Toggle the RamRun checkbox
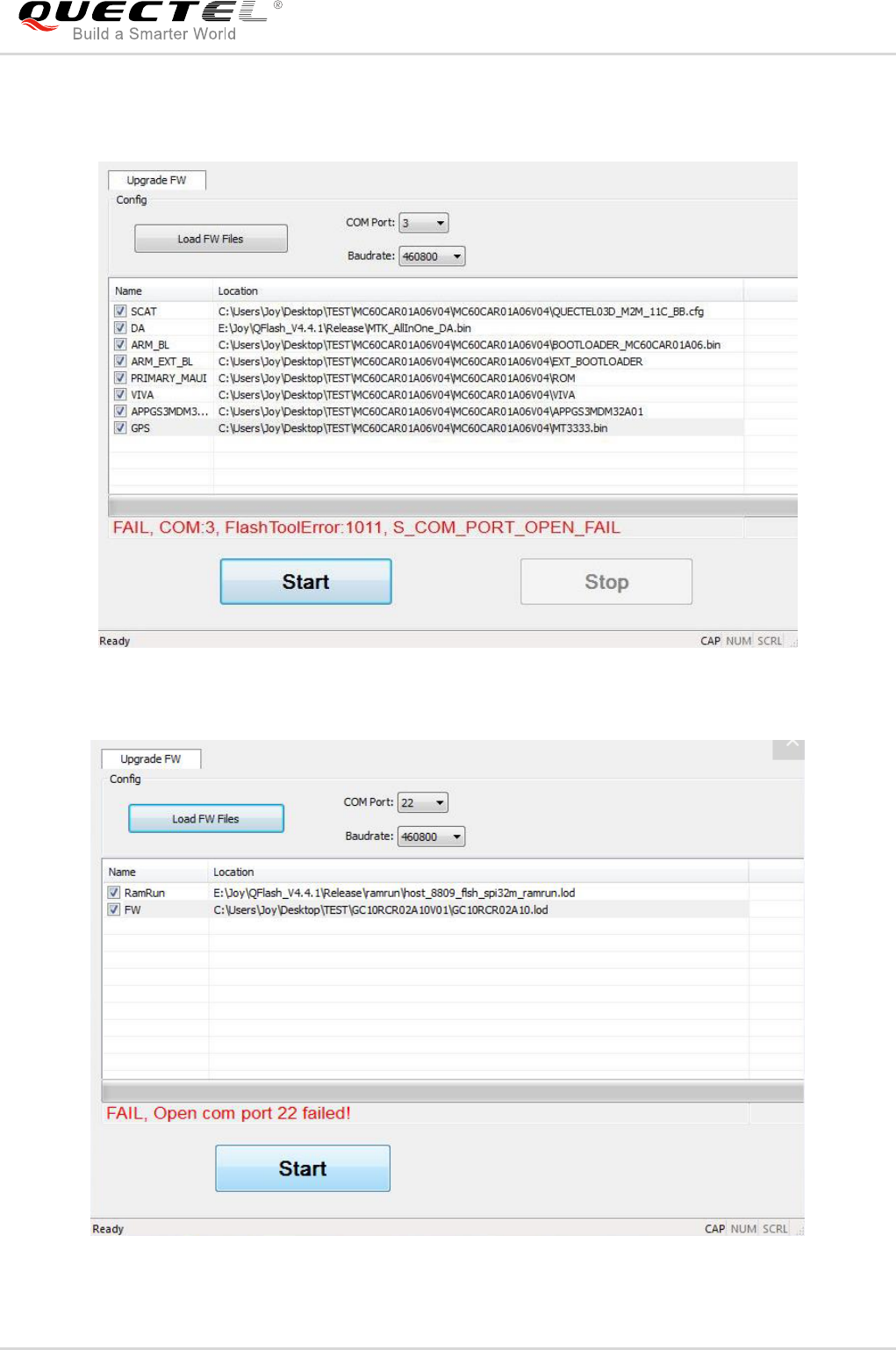The width and height of the screenshot is (896, 1350). [114, 892]
